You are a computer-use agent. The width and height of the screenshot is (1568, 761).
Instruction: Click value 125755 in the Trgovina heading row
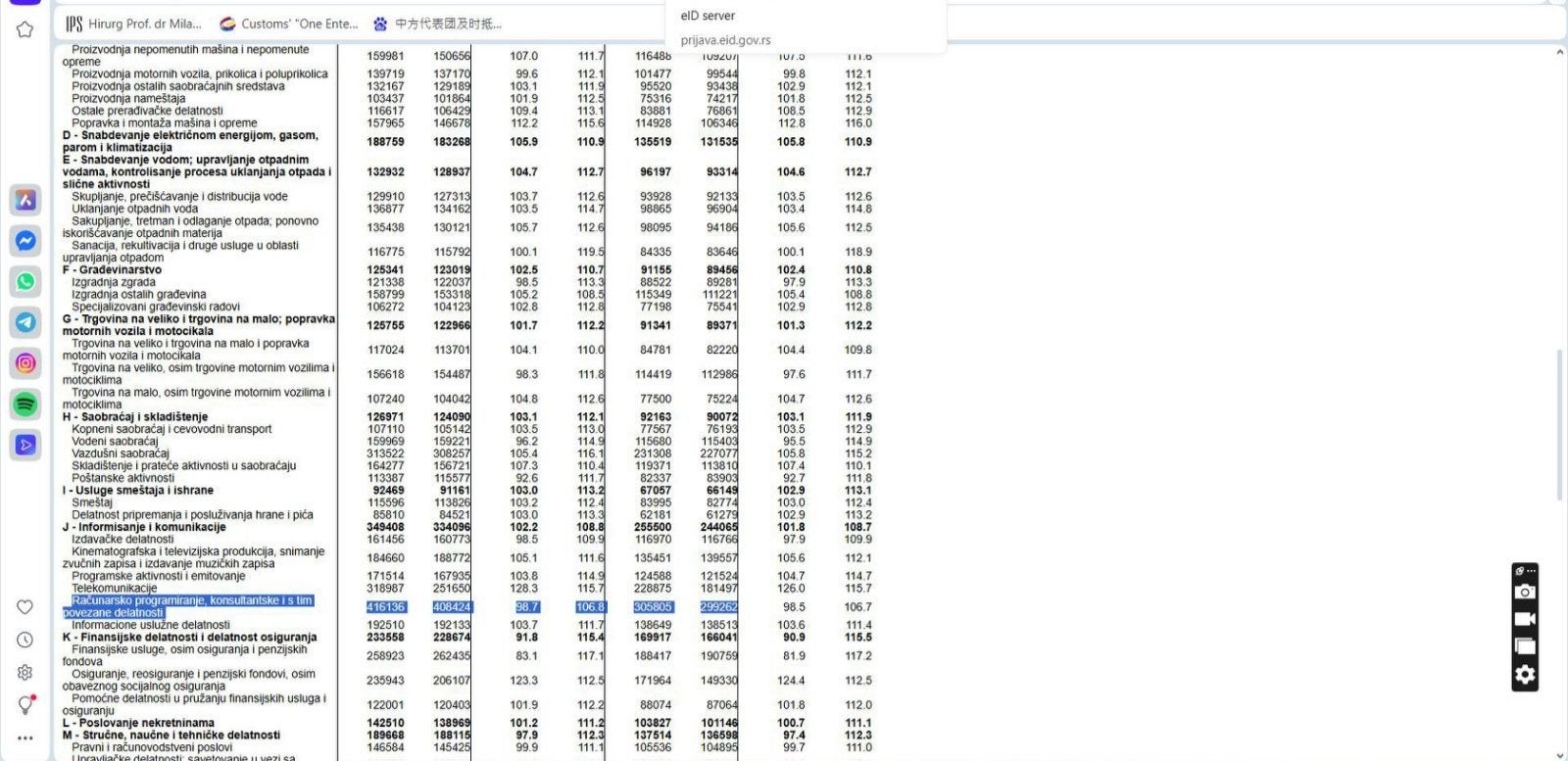tap(385, 325)
